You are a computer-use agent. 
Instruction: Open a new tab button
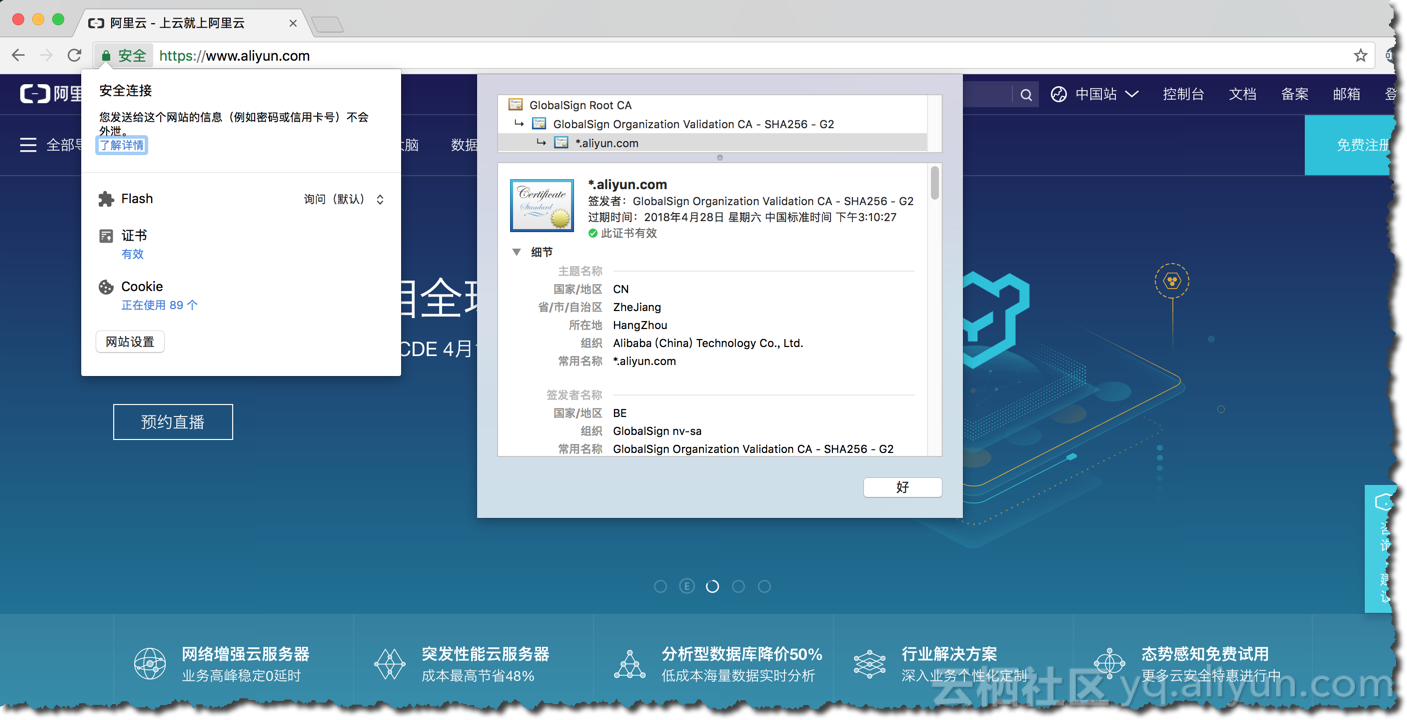[327, 24]
